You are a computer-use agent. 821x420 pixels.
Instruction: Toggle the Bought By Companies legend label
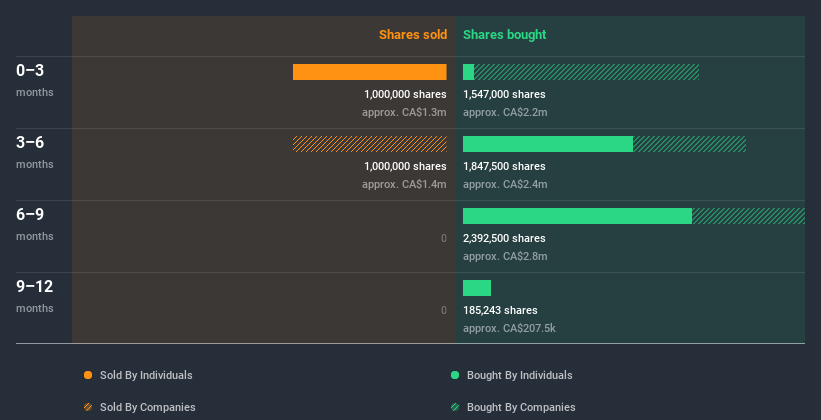click(521, 407)
